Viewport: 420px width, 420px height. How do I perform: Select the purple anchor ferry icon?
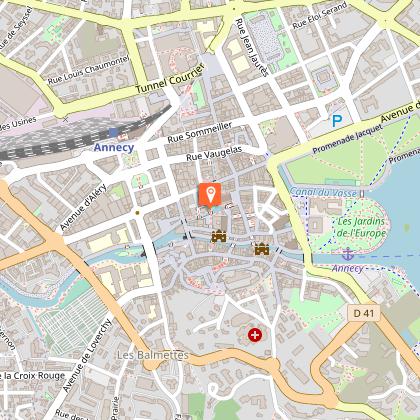coord(348,254)
